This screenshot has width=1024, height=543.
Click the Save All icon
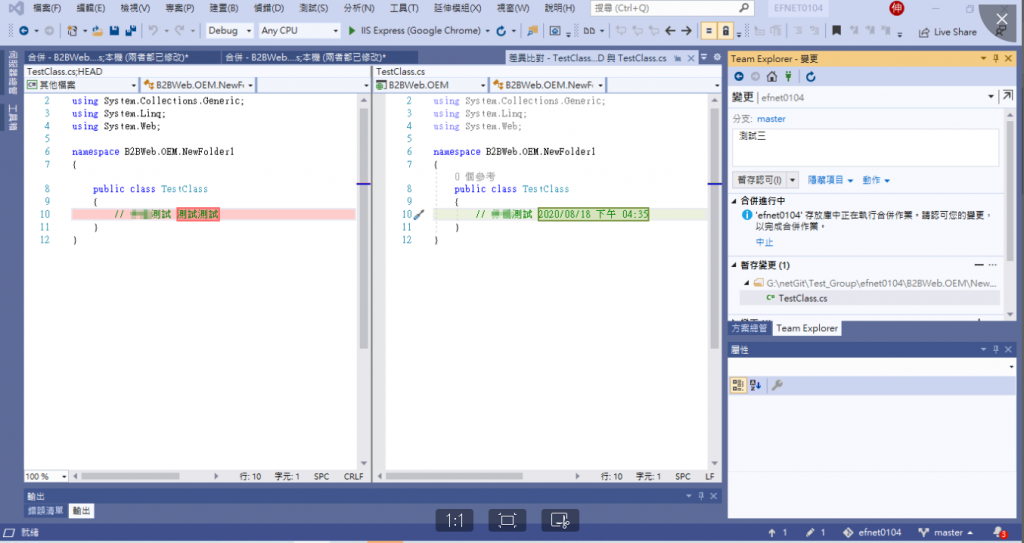point(131,31)
